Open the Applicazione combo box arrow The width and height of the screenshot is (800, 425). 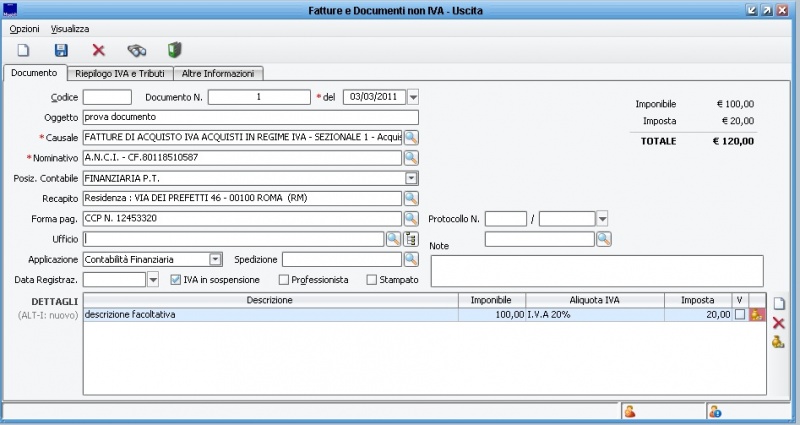click(215, 259)
